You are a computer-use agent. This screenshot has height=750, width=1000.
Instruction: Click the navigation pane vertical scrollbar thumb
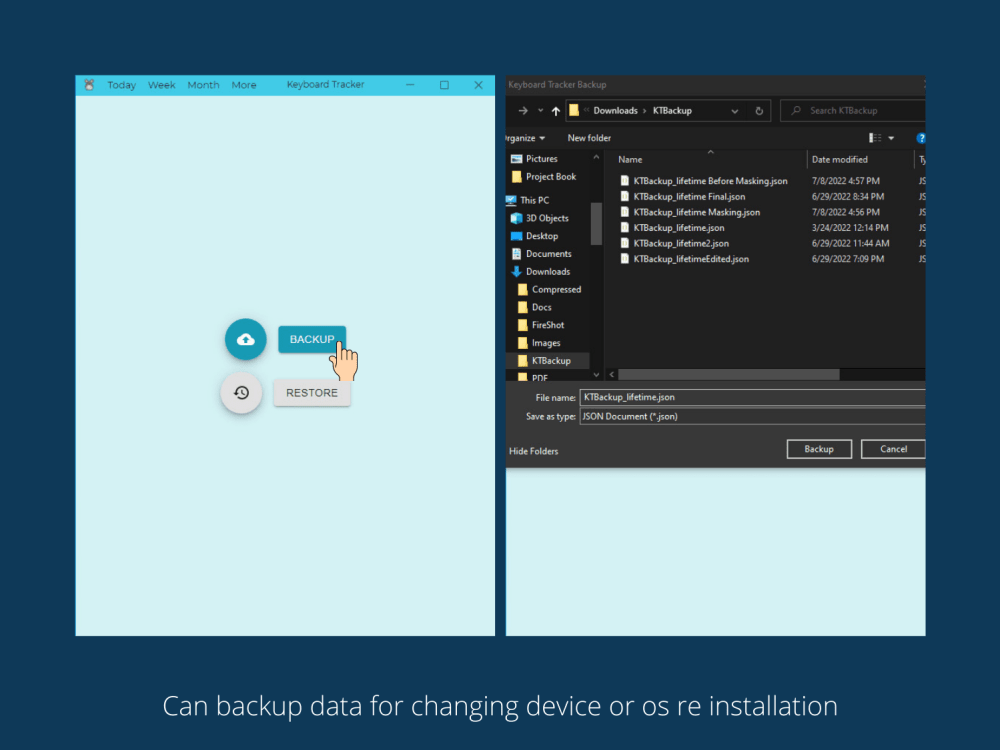tap(596, 223)
